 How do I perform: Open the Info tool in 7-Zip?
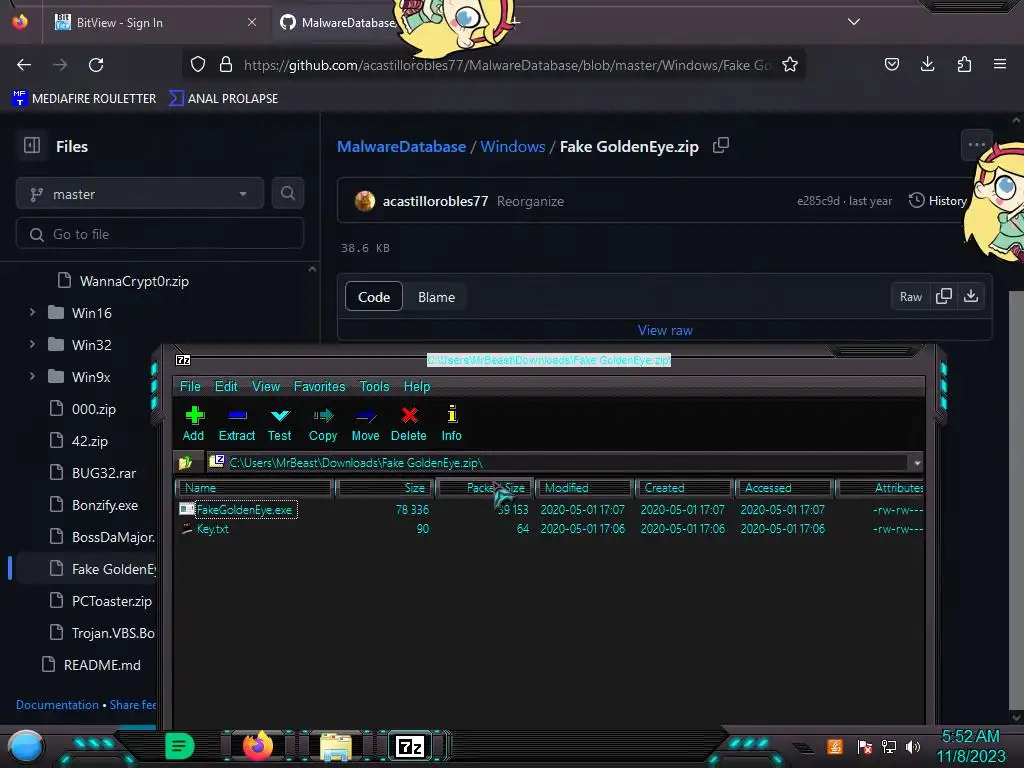pos(451,423)
